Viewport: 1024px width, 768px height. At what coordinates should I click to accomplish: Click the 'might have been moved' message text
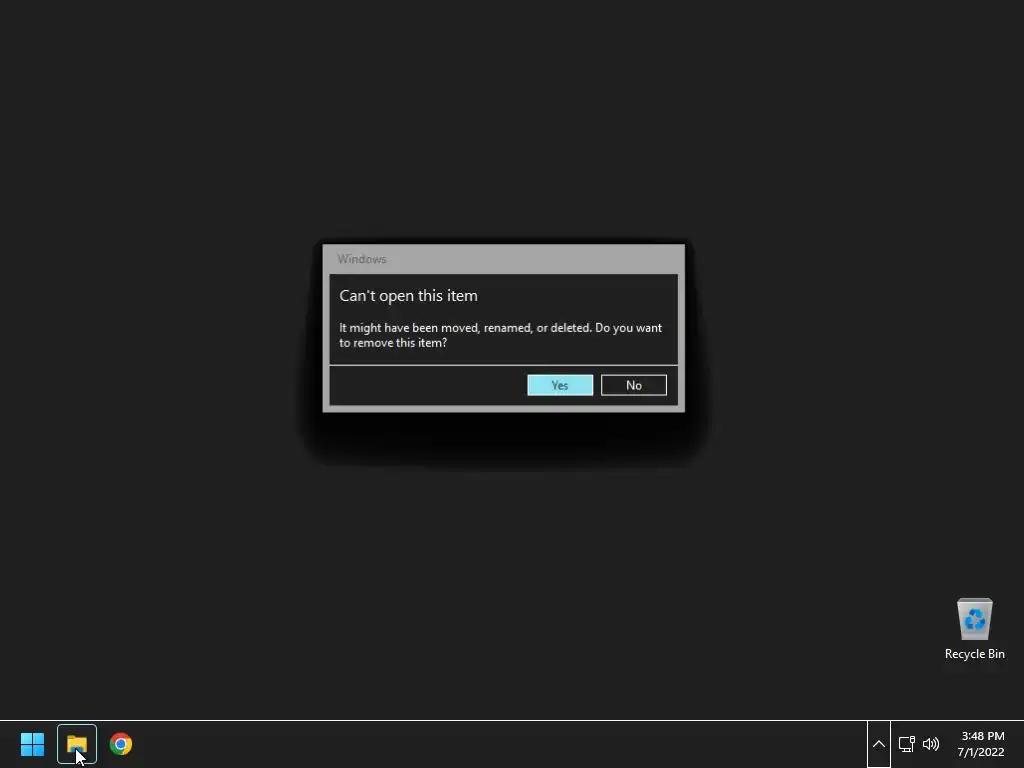click(500, 335)
